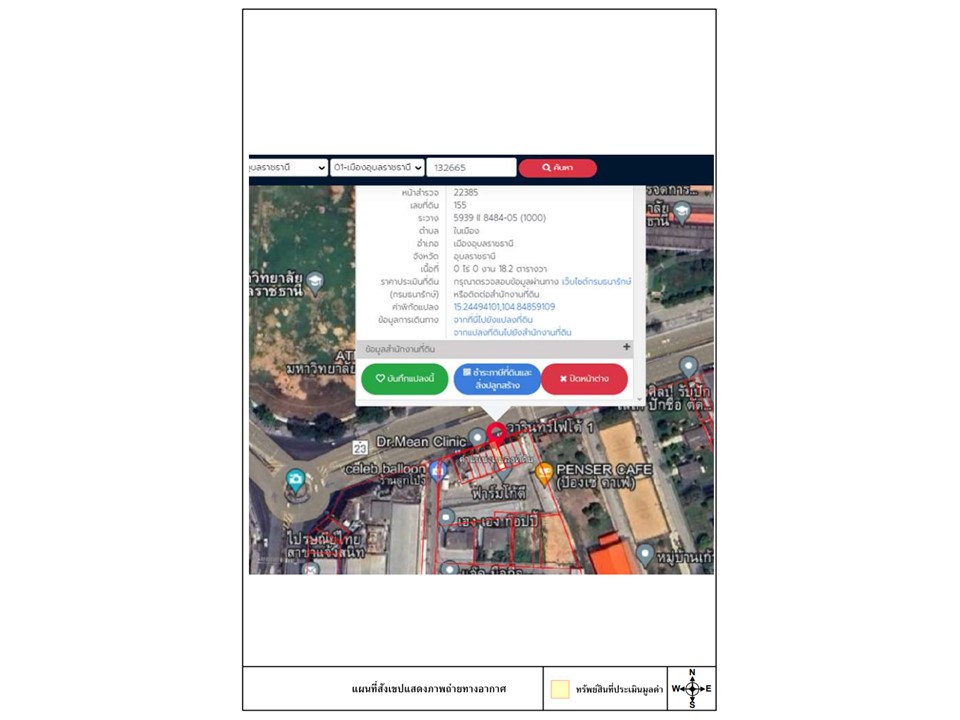Click the route 23 highway shield icon
Screen dimensions: 960x720
click(359, 448)
